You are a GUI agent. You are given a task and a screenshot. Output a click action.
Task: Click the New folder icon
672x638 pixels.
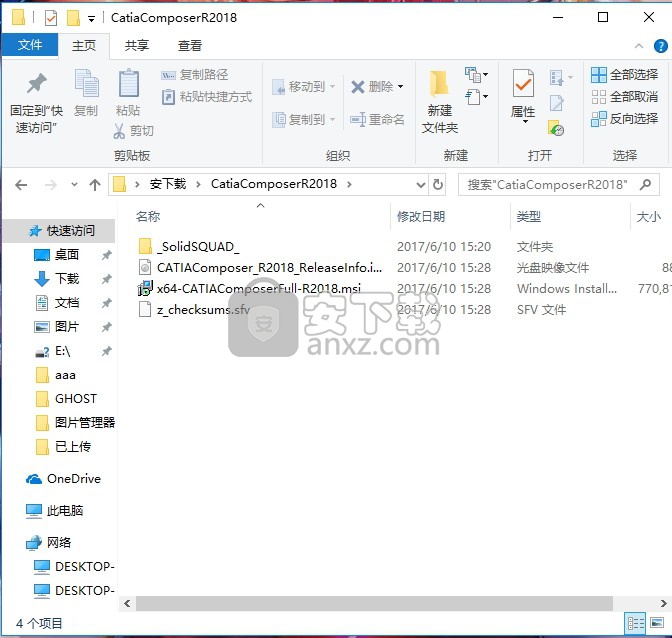point(439,83)
